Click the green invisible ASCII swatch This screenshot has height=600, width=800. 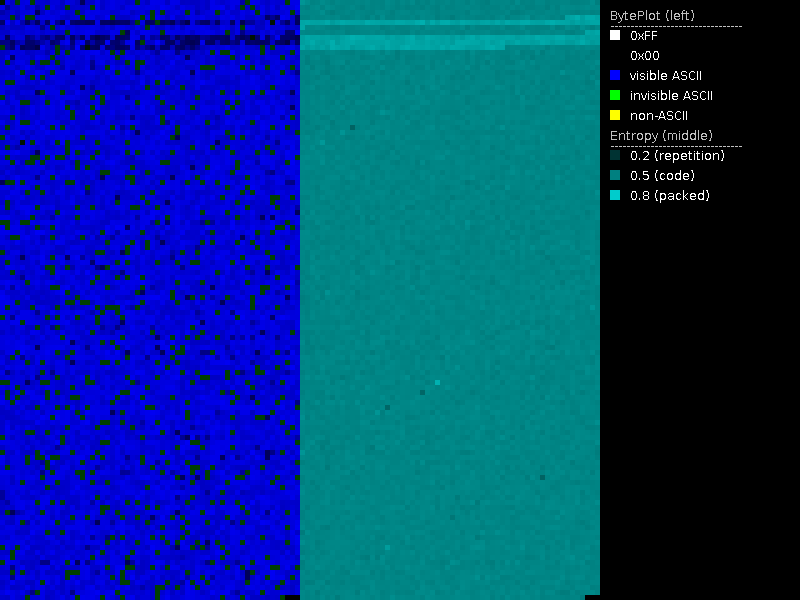click(x=615, y=95)
